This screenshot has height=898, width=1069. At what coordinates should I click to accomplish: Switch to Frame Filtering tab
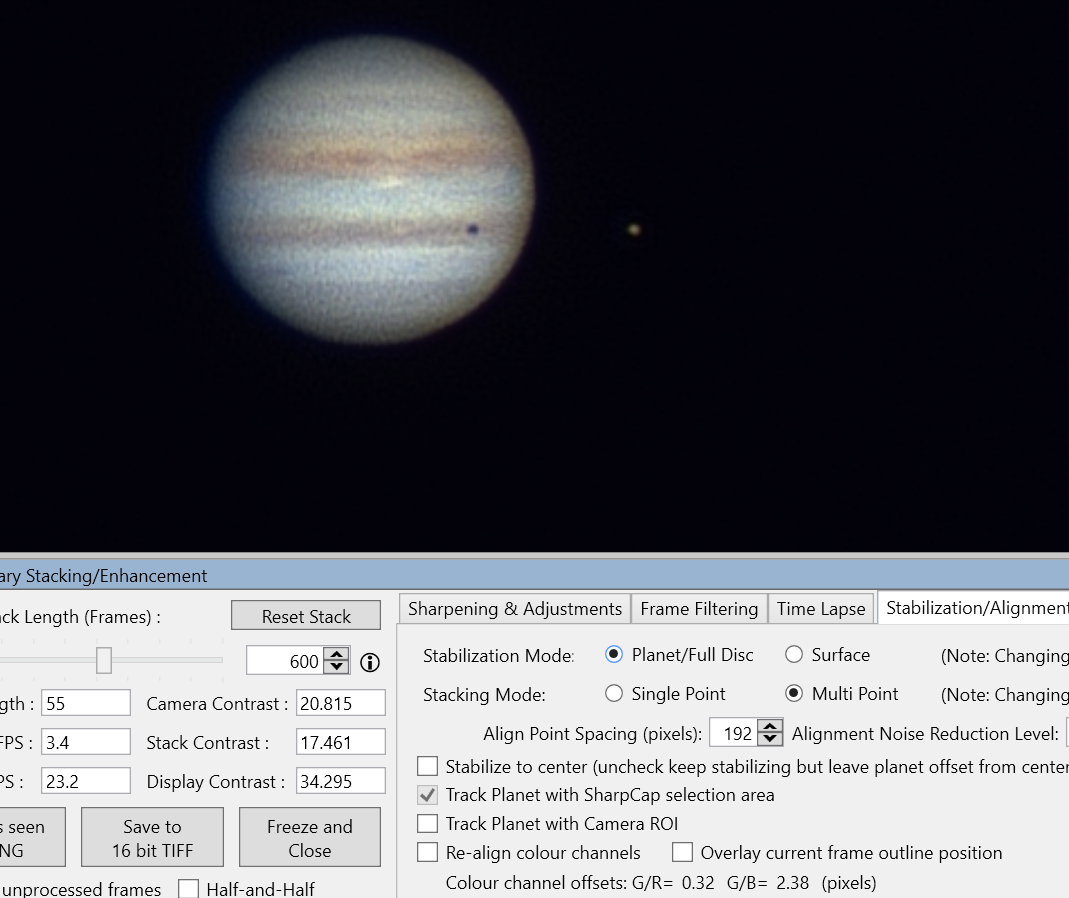click(x=699, y=608)
